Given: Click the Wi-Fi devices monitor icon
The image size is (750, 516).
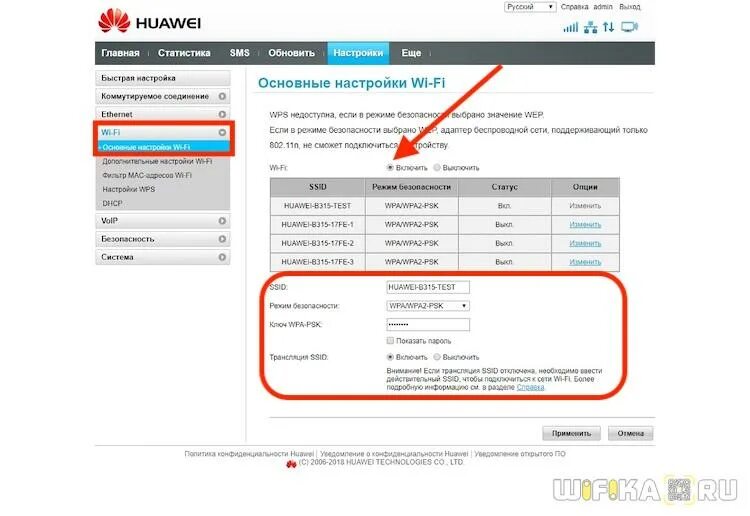Looking at the screenshot, I should pyautogui.click(x=629, y=27).
